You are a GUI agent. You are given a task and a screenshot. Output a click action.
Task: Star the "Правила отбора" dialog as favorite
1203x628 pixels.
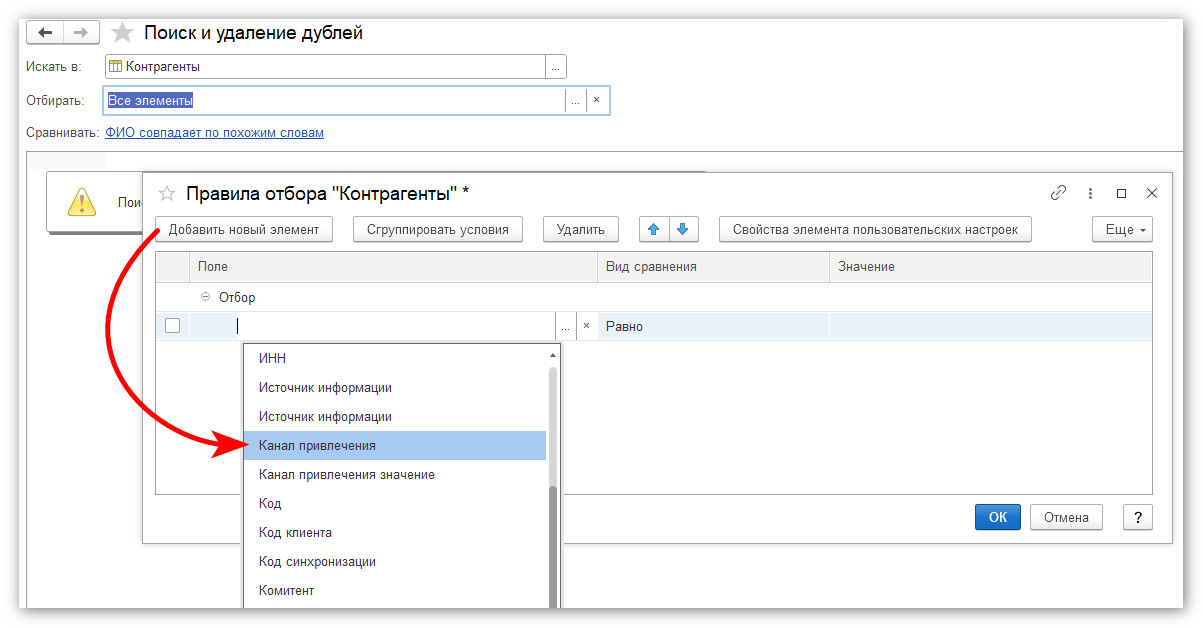[167, 193]
